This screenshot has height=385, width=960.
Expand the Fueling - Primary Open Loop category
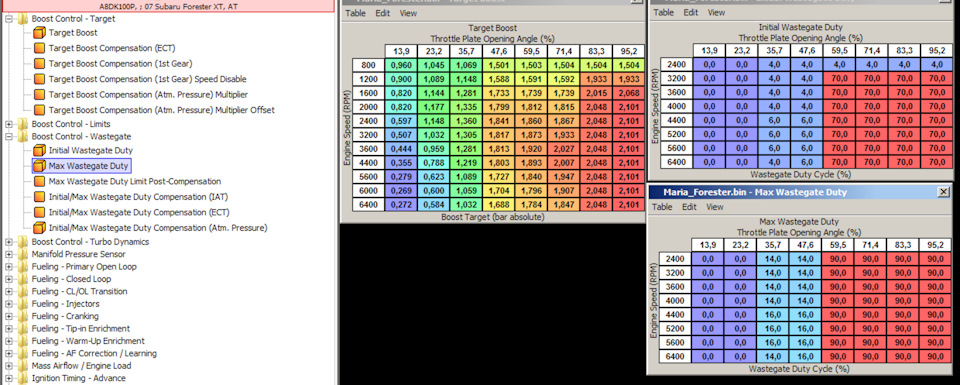coord(9,267)
